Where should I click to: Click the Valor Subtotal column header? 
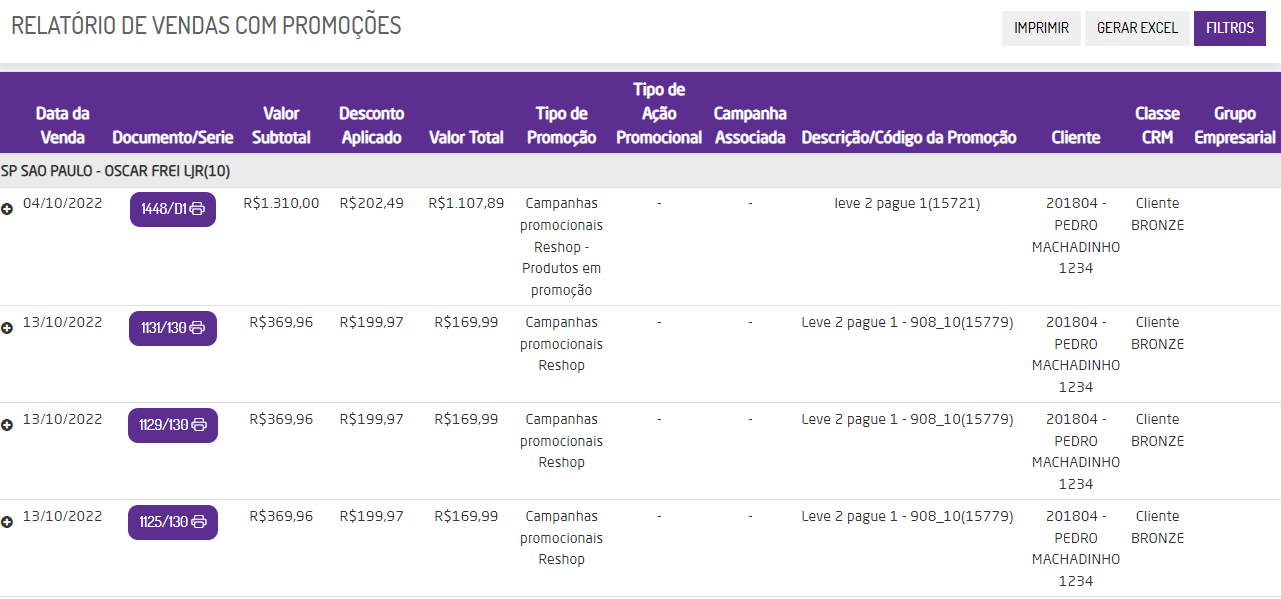[281, 125]
